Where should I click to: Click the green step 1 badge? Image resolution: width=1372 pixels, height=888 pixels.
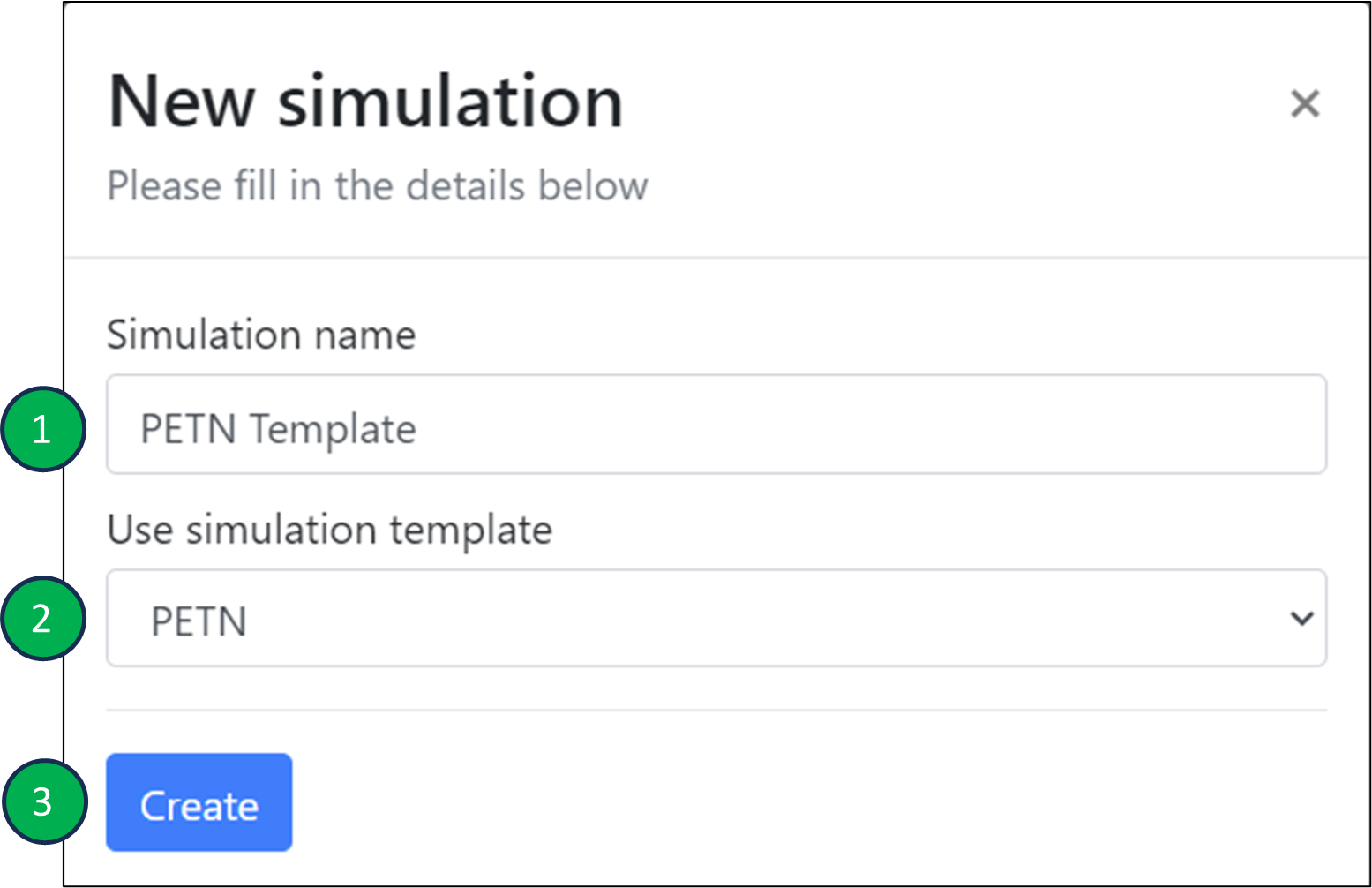42,430
